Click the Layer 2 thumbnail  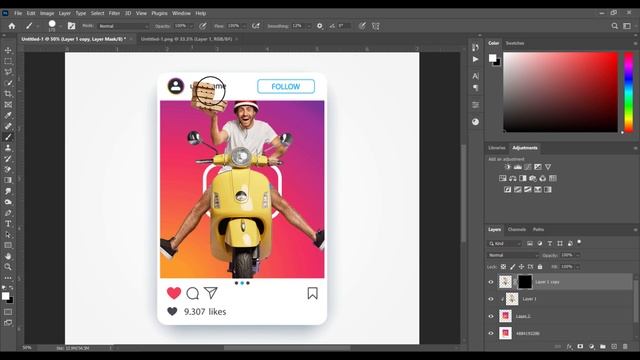(505, 316)
